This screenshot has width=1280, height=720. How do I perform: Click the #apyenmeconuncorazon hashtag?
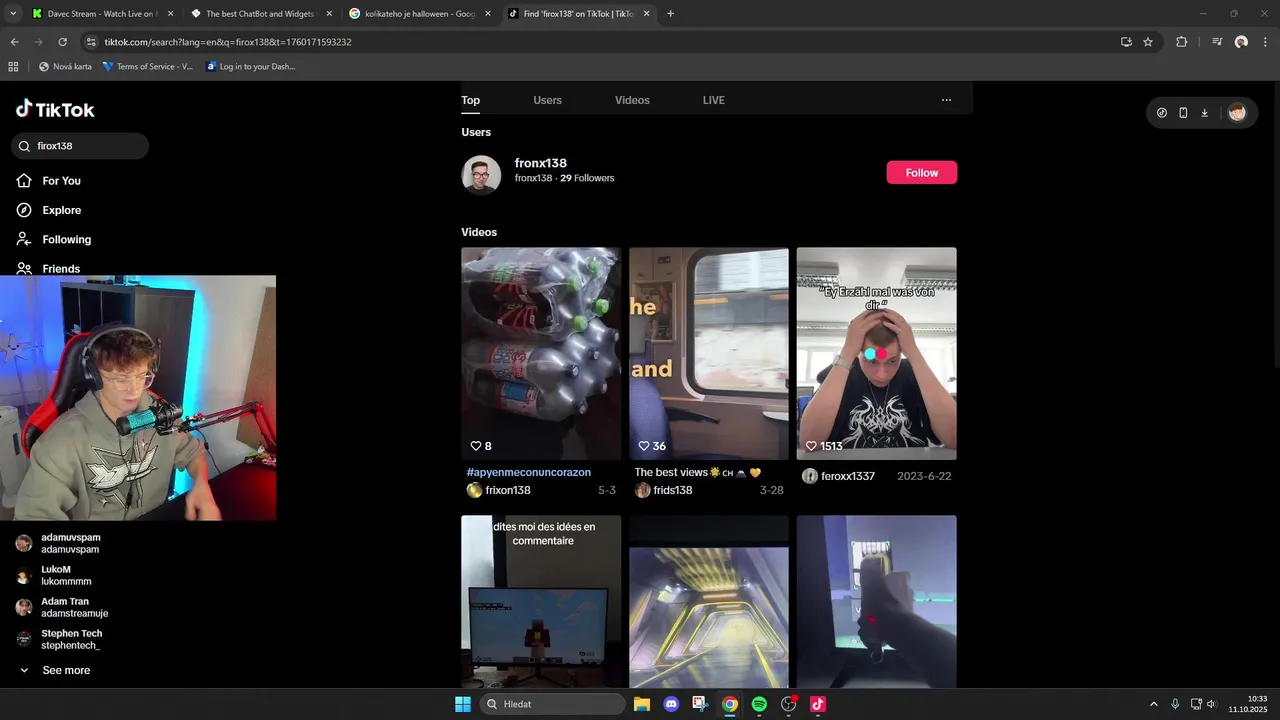click(x=528, y=472)
